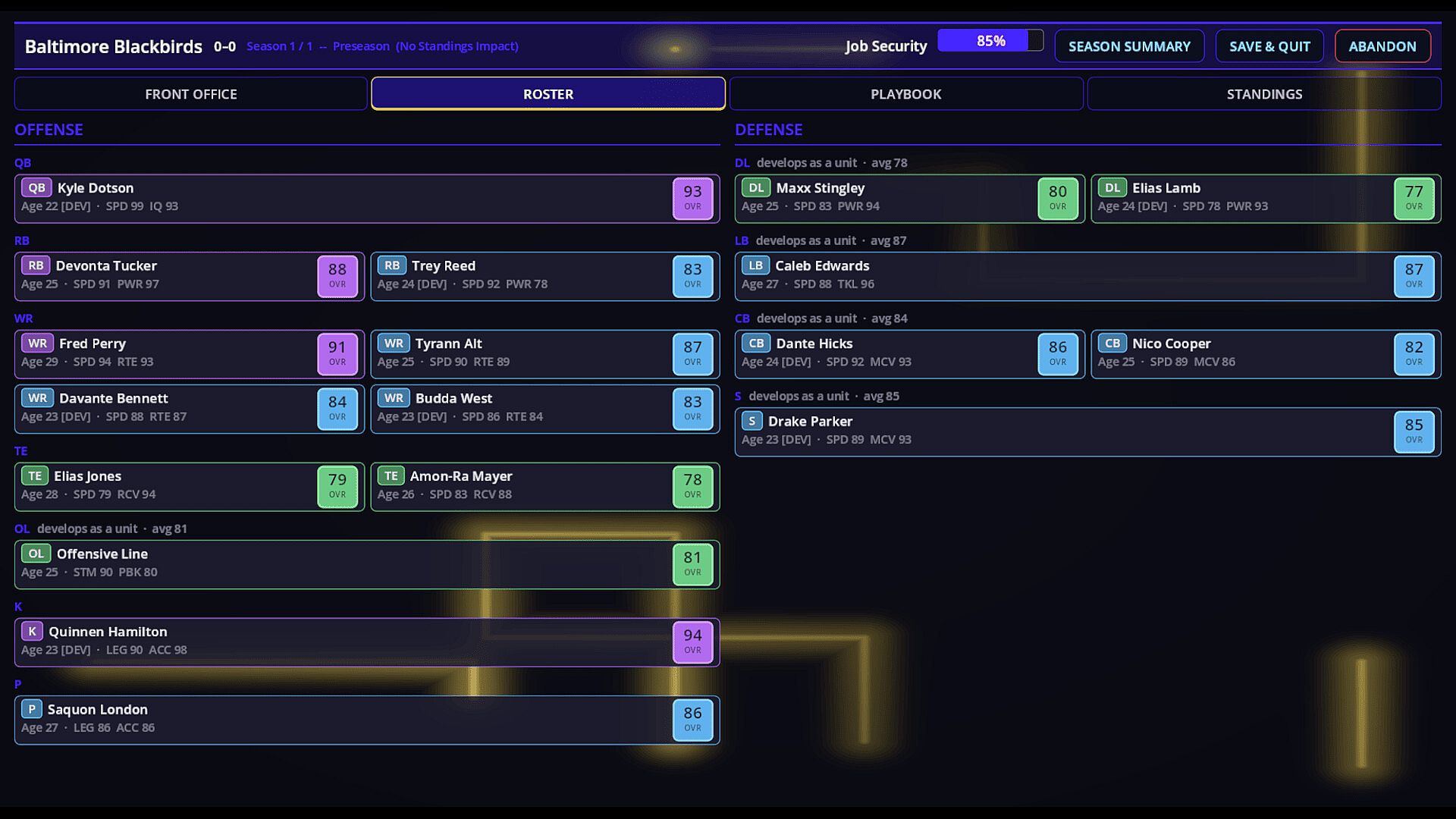Image resolution: width=1456 pixels, height=819 pixels.
Task: Click the DL 'avg 78' label
Action: [x=890, y=163]
